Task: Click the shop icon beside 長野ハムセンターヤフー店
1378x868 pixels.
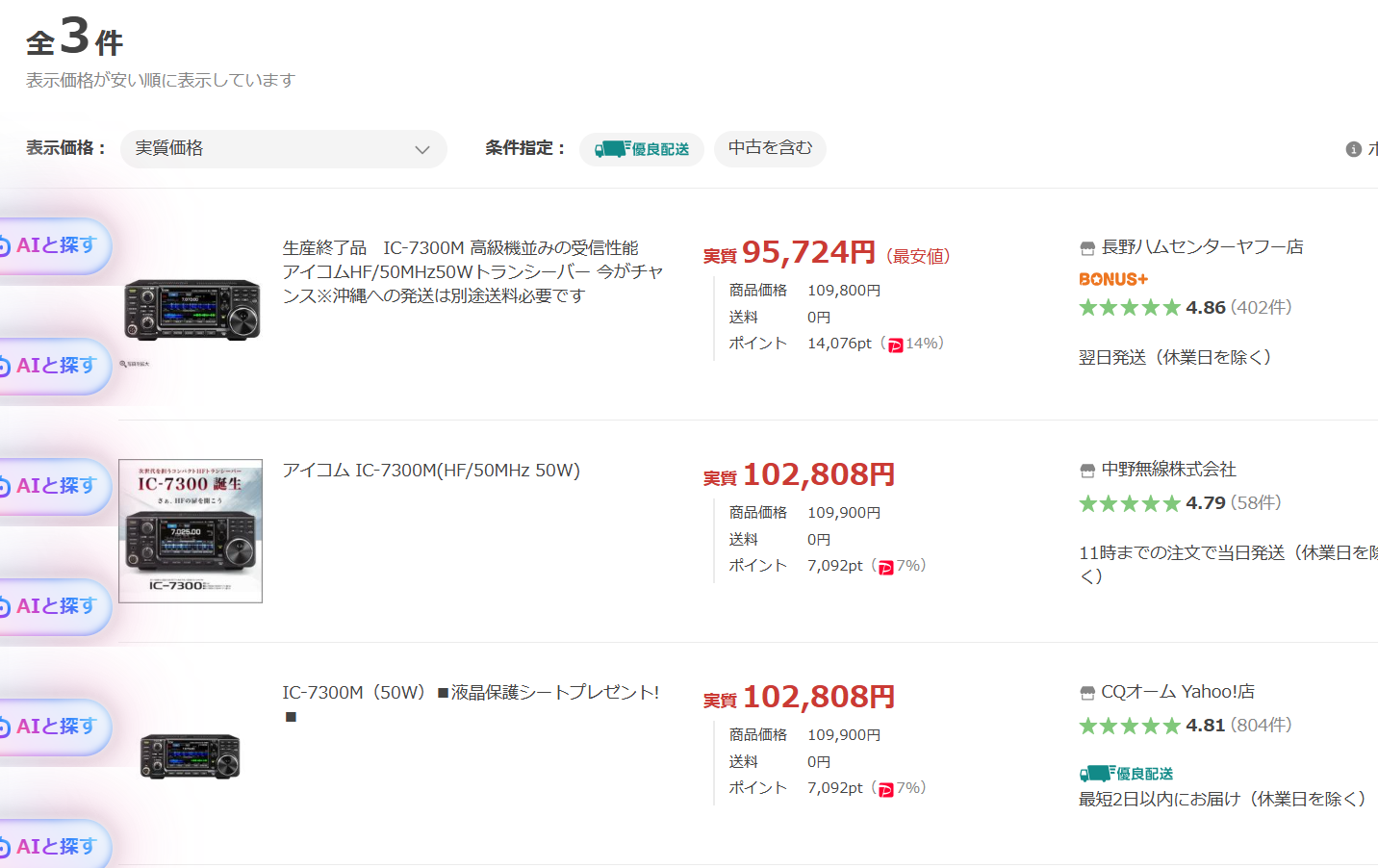Action: coord(1087,248)
